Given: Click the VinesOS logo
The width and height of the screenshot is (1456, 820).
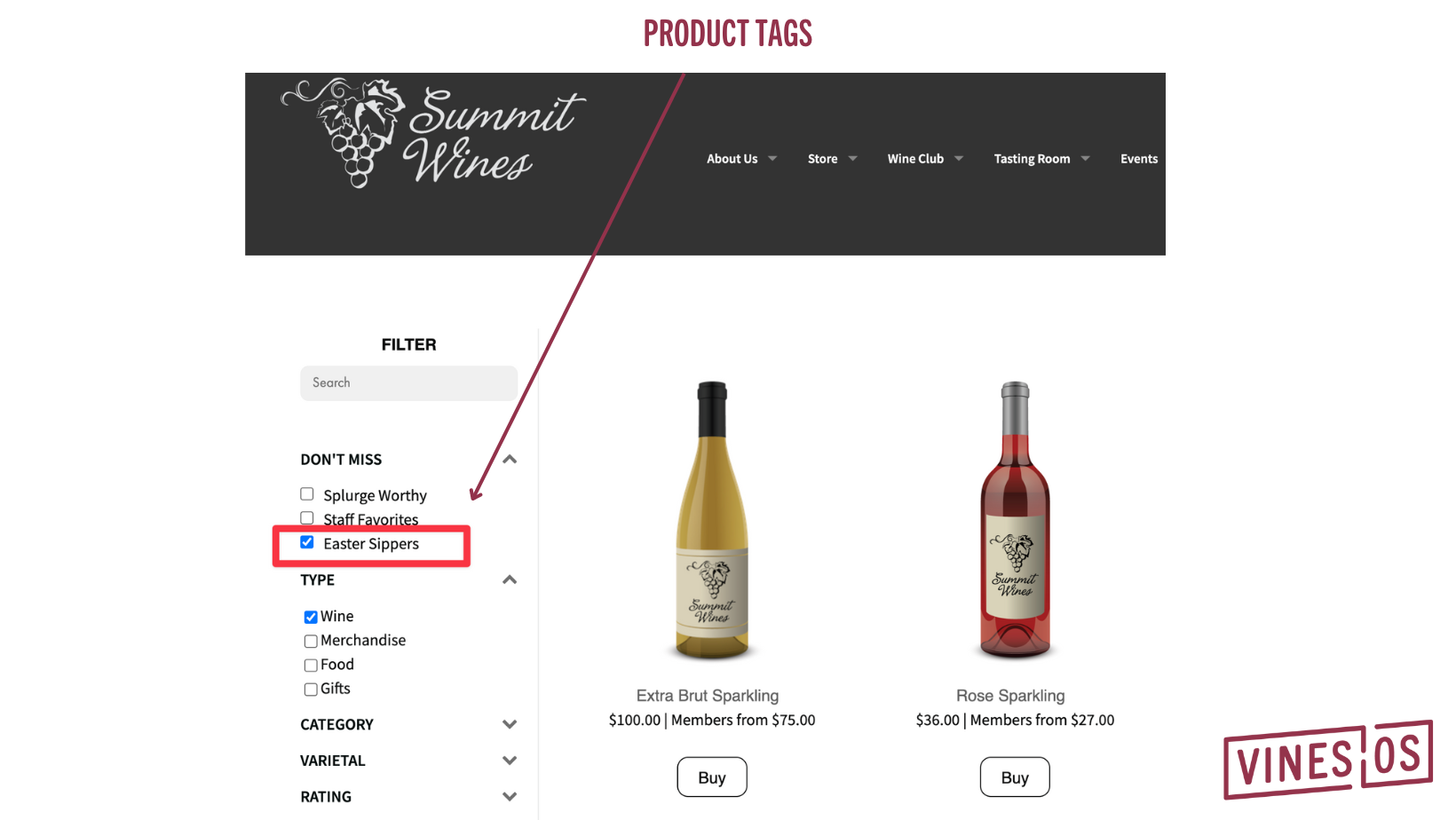Looking at the screenshot, I should [x=1327, y=760].
